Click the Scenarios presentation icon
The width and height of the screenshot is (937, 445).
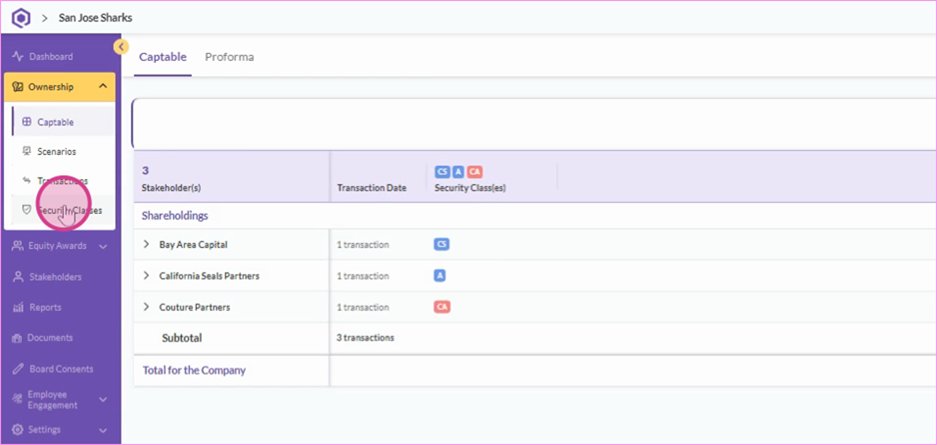click(x=26, y=151)
